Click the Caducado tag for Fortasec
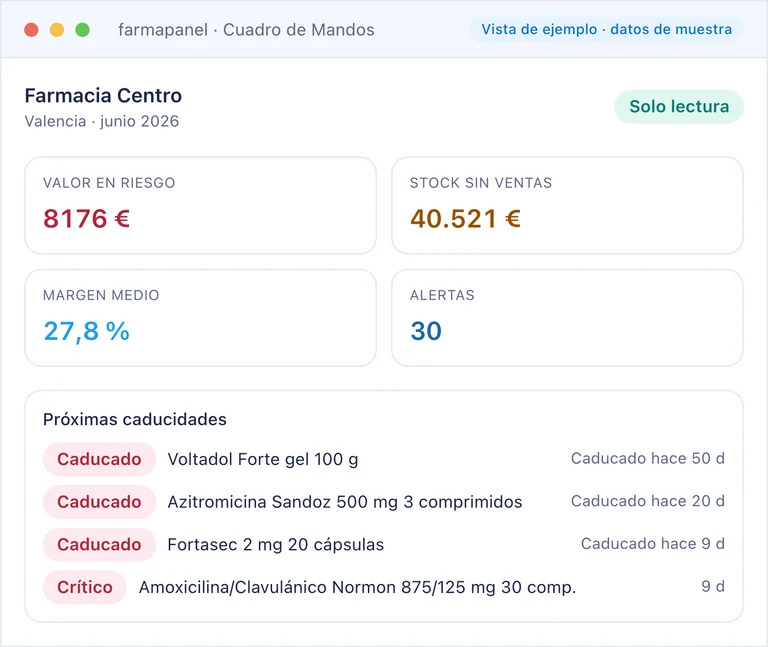768x647 pixels. click(x=99, y=544)
